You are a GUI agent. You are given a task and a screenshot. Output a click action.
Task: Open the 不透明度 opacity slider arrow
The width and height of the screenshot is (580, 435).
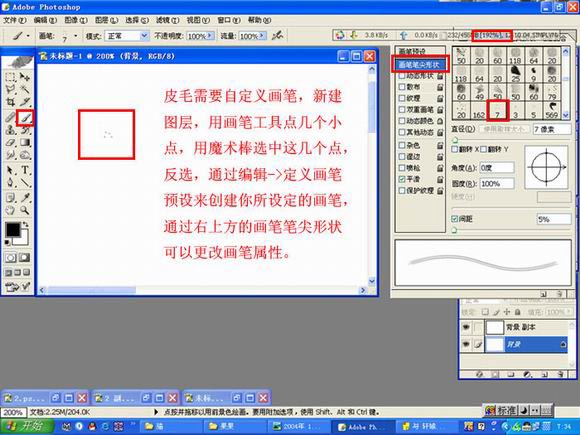[x=210, y=36]
